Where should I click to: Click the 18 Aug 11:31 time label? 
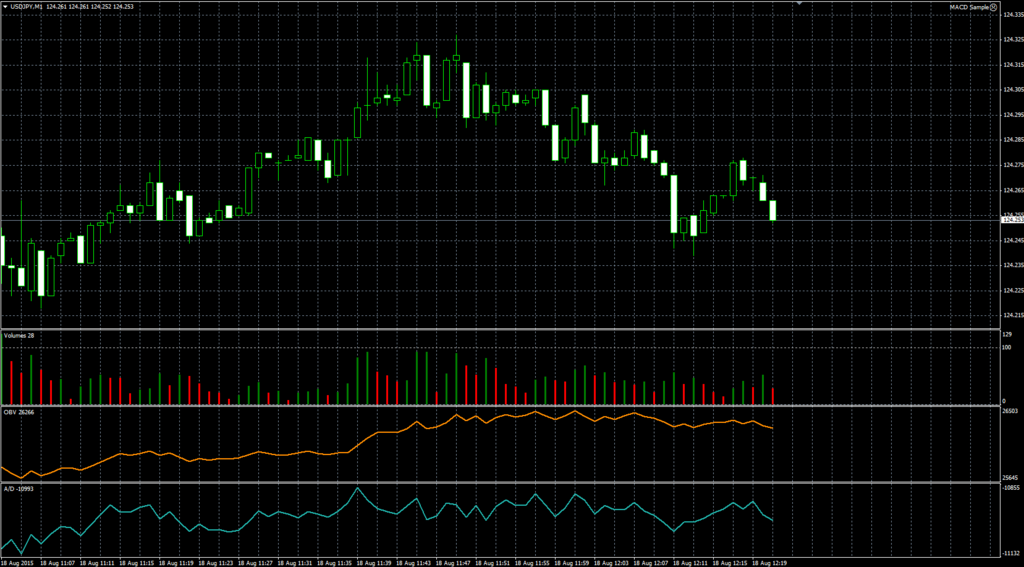pos(296,562)
